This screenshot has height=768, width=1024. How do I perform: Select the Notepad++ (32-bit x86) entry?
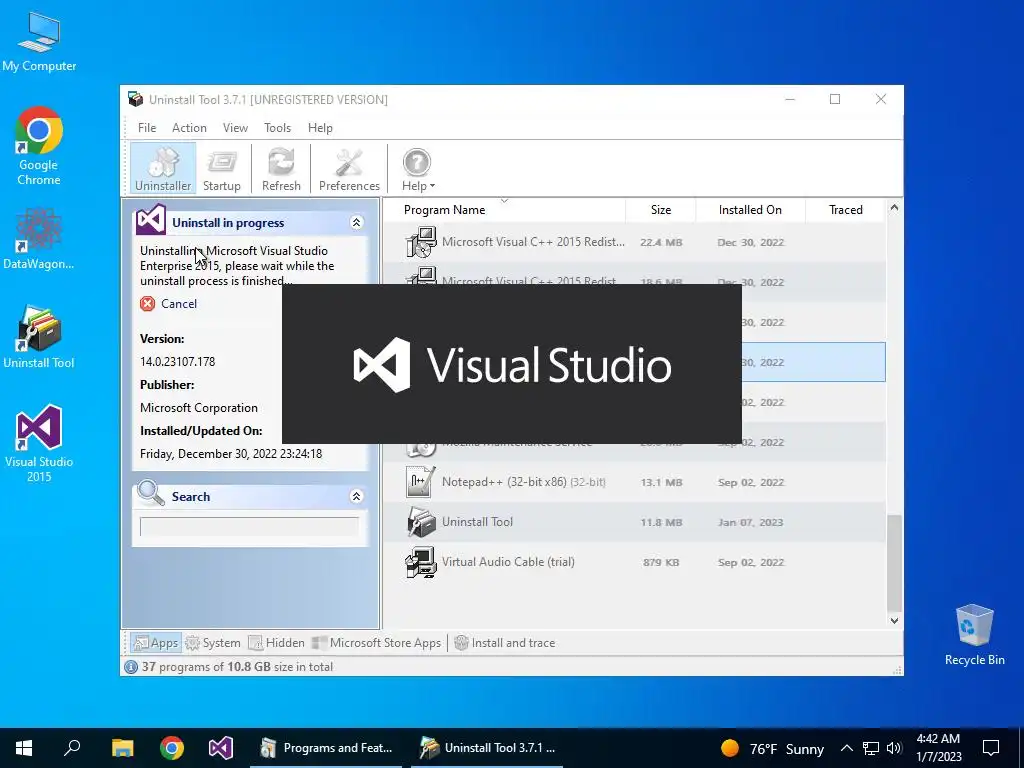coord(634,482)
